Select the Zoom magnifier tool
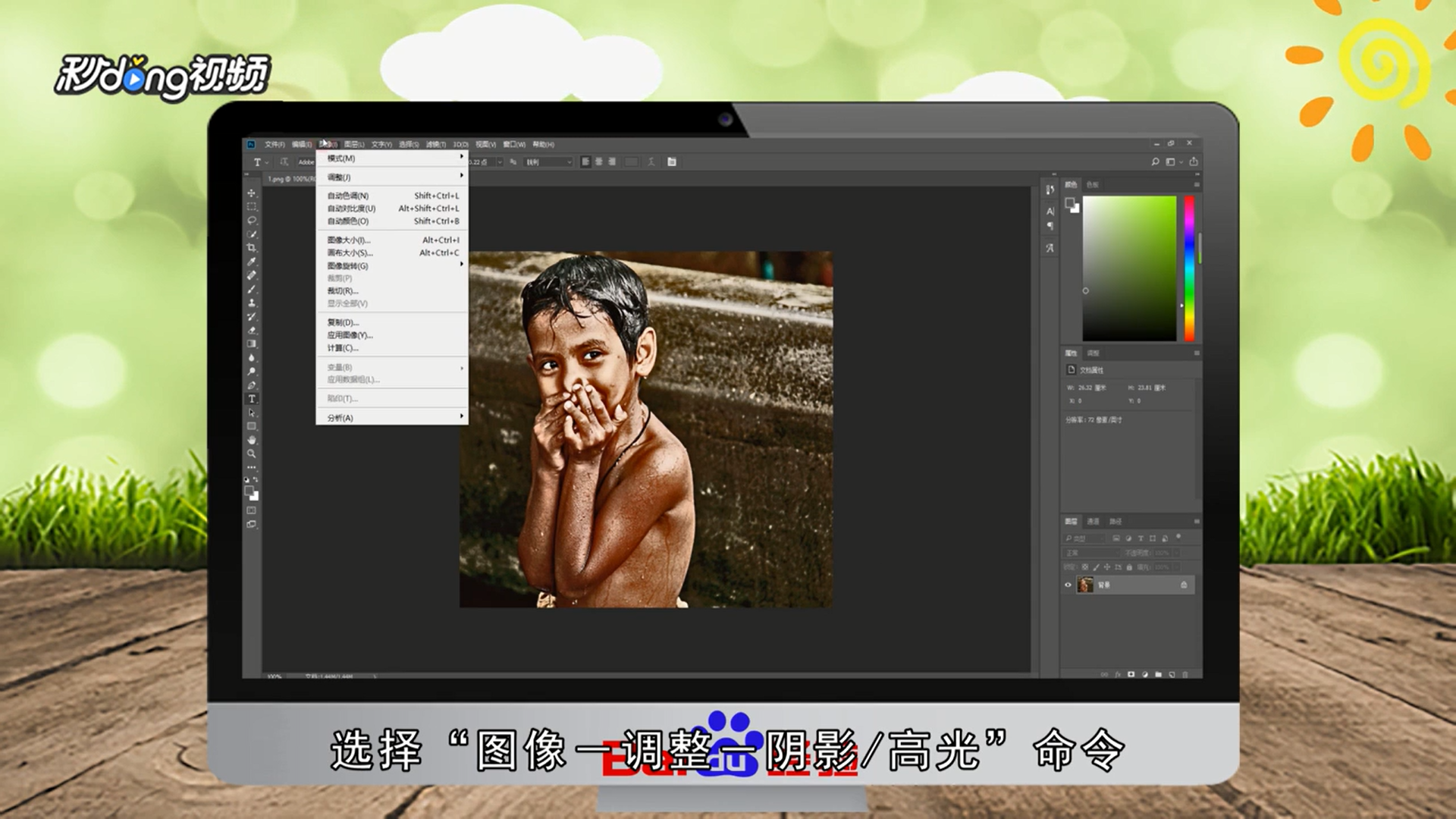The image size is (1456, 819). coord(252,453)
